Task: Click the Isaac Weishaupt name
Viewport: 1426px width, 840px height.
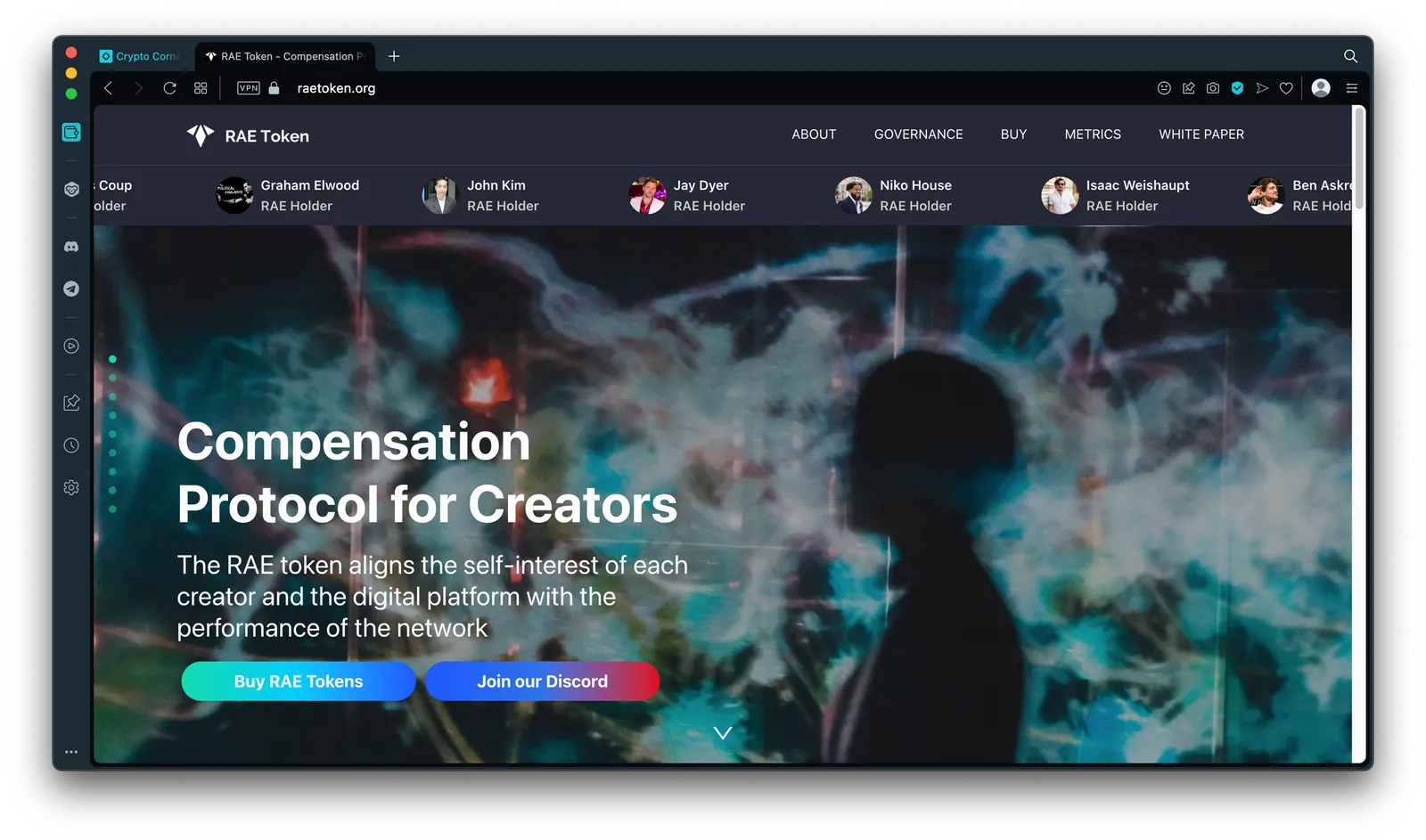Action: 1137,185
